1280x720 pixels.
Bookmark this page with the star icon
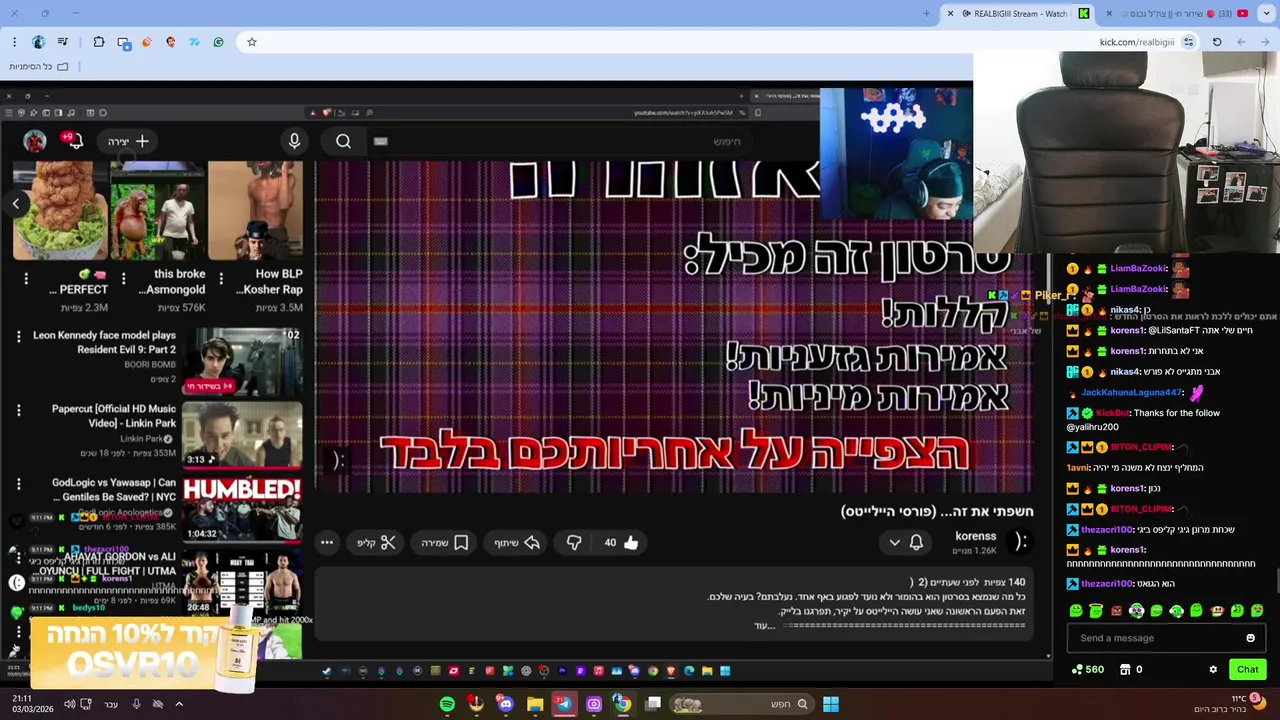click(252, 42)
